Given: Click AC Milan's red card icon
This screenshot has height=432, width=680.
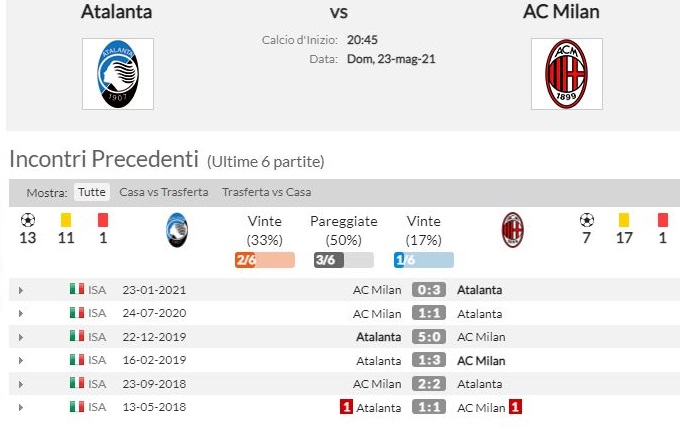Looking at the screenshot, I should 662,219.
